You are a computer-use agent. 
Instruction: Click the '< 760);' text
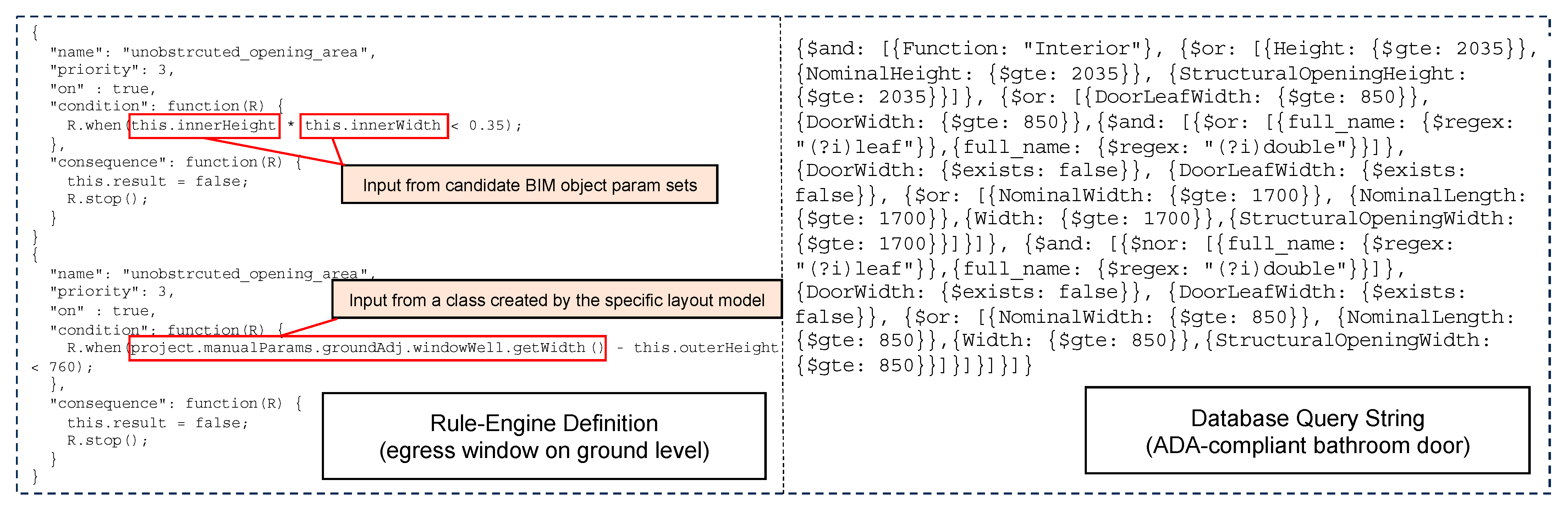61,367
